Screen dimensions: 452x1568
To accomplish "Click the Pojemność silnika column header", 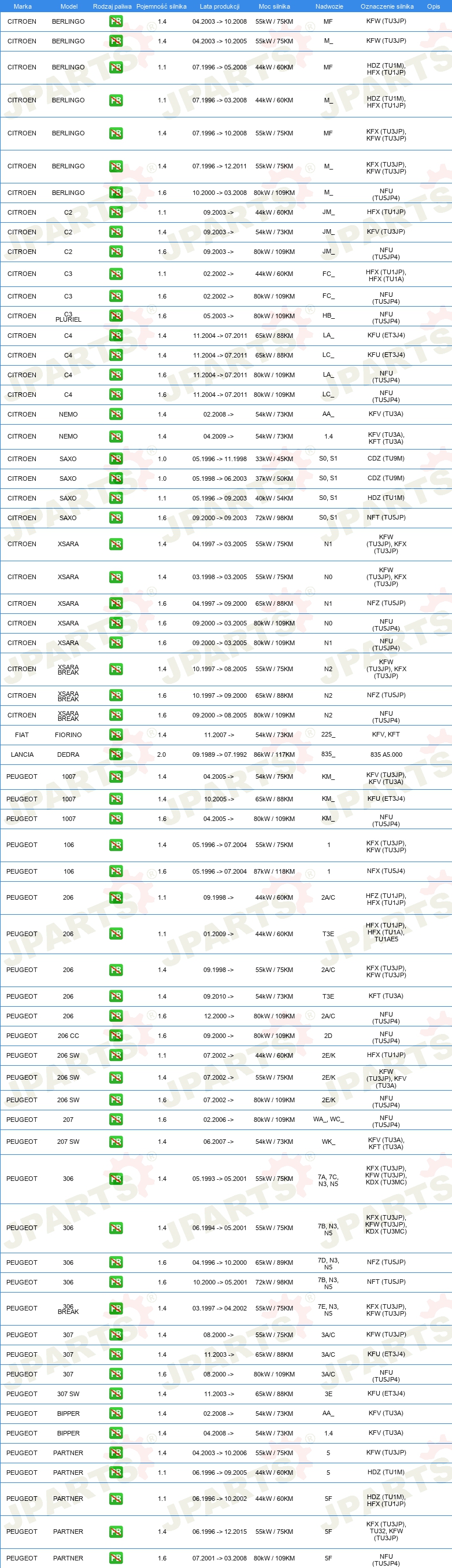I will click(161, 6).
